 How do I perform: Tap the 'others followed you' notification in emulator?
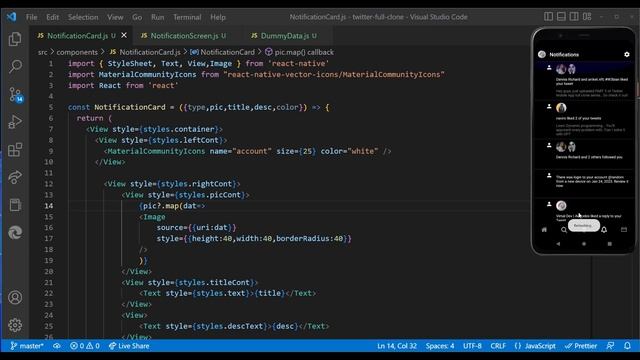(x=584, y=154)
